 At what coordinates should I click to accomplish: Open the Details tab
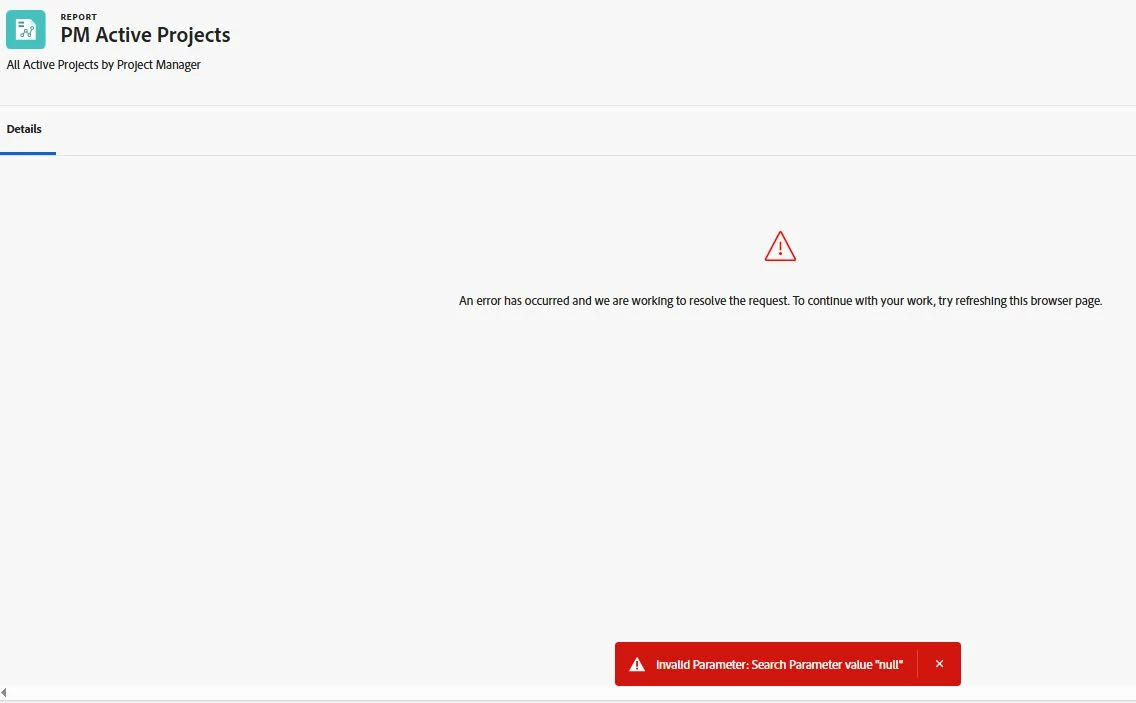tap(24, 129)
